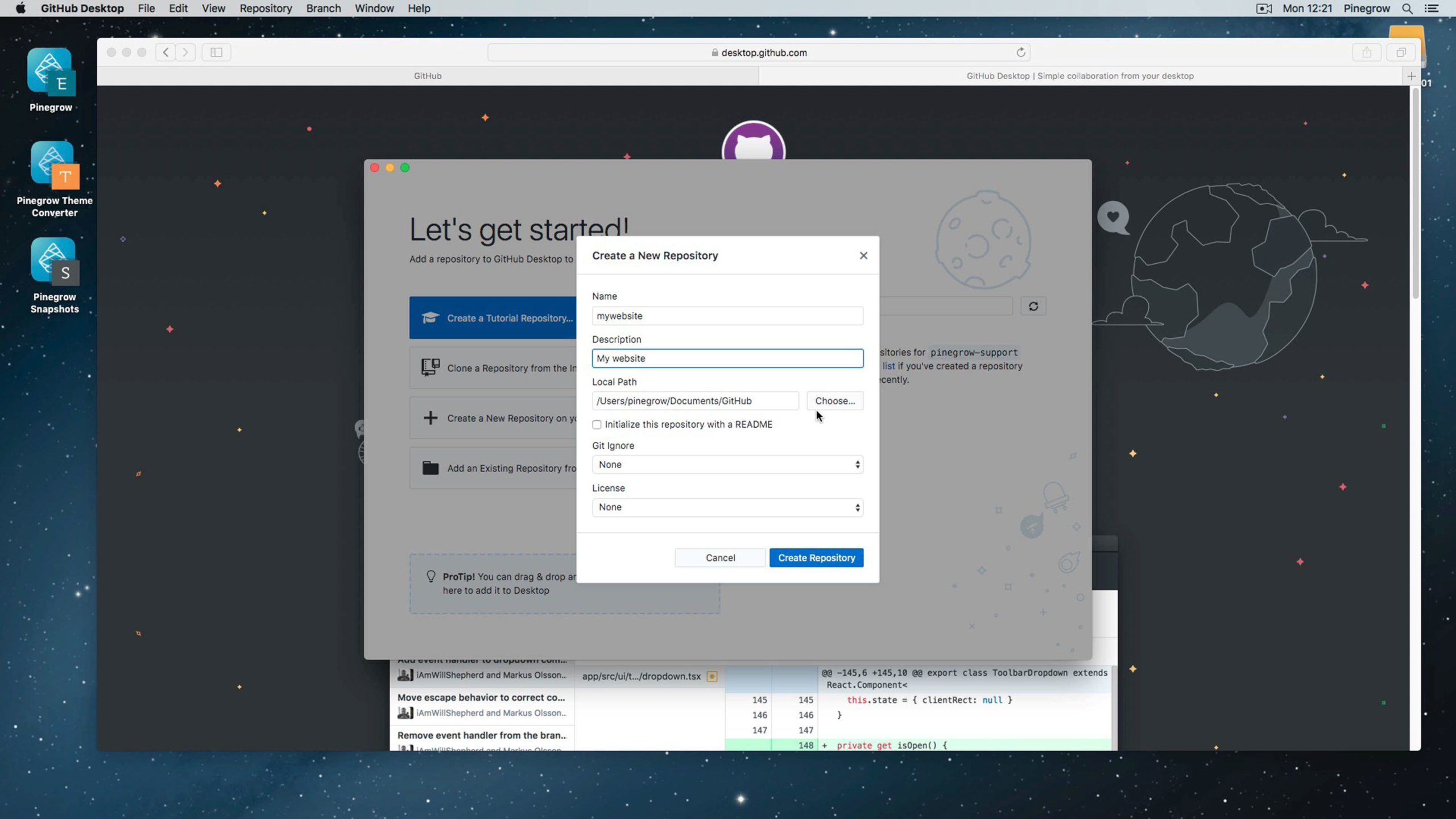Image resolution: width=1456 pixels, height=819 pixels.
Task: Enable Initialize this repository with a README
Action: click(596, 424)
